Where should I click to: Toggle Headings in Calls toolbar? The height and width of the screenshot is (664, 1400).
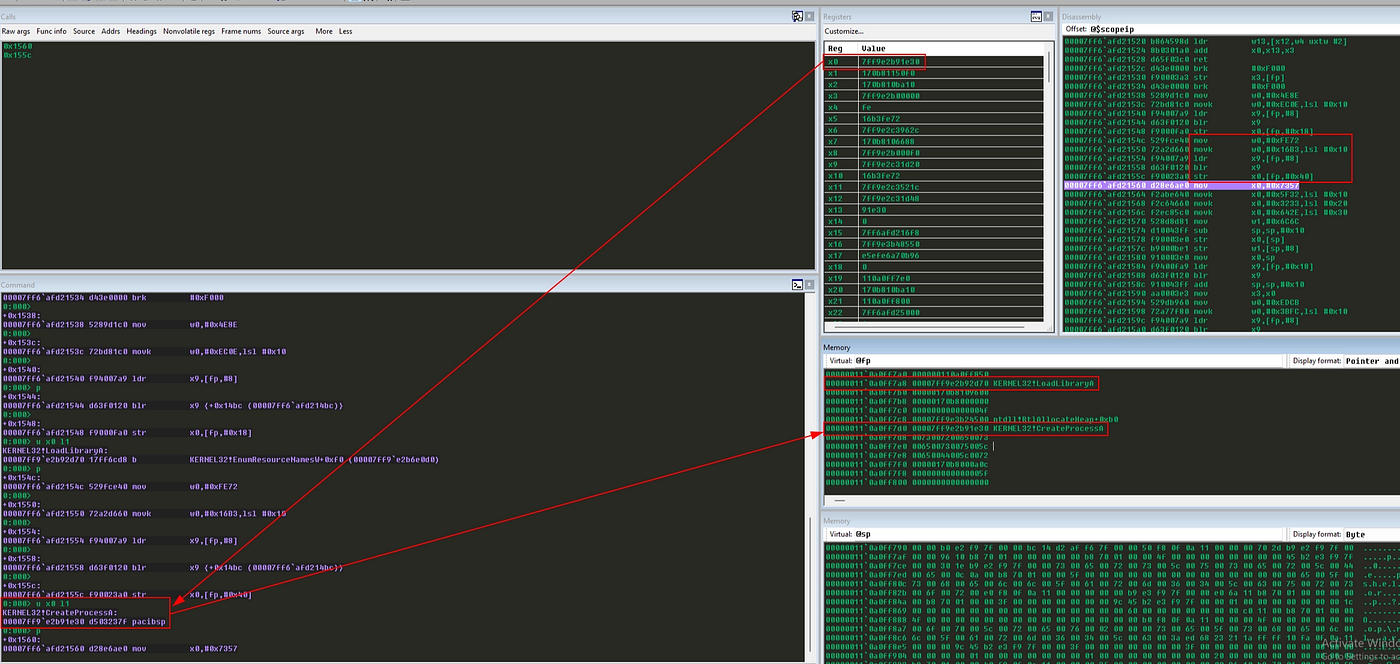tap(141, 31)
